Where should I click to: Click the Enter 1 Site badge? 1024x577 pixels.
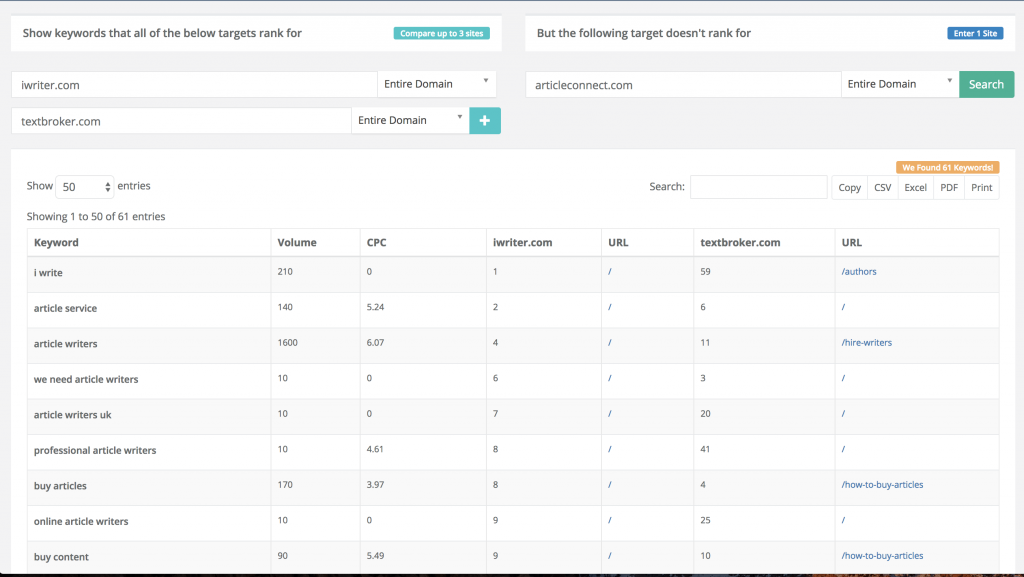pos(975,33)
